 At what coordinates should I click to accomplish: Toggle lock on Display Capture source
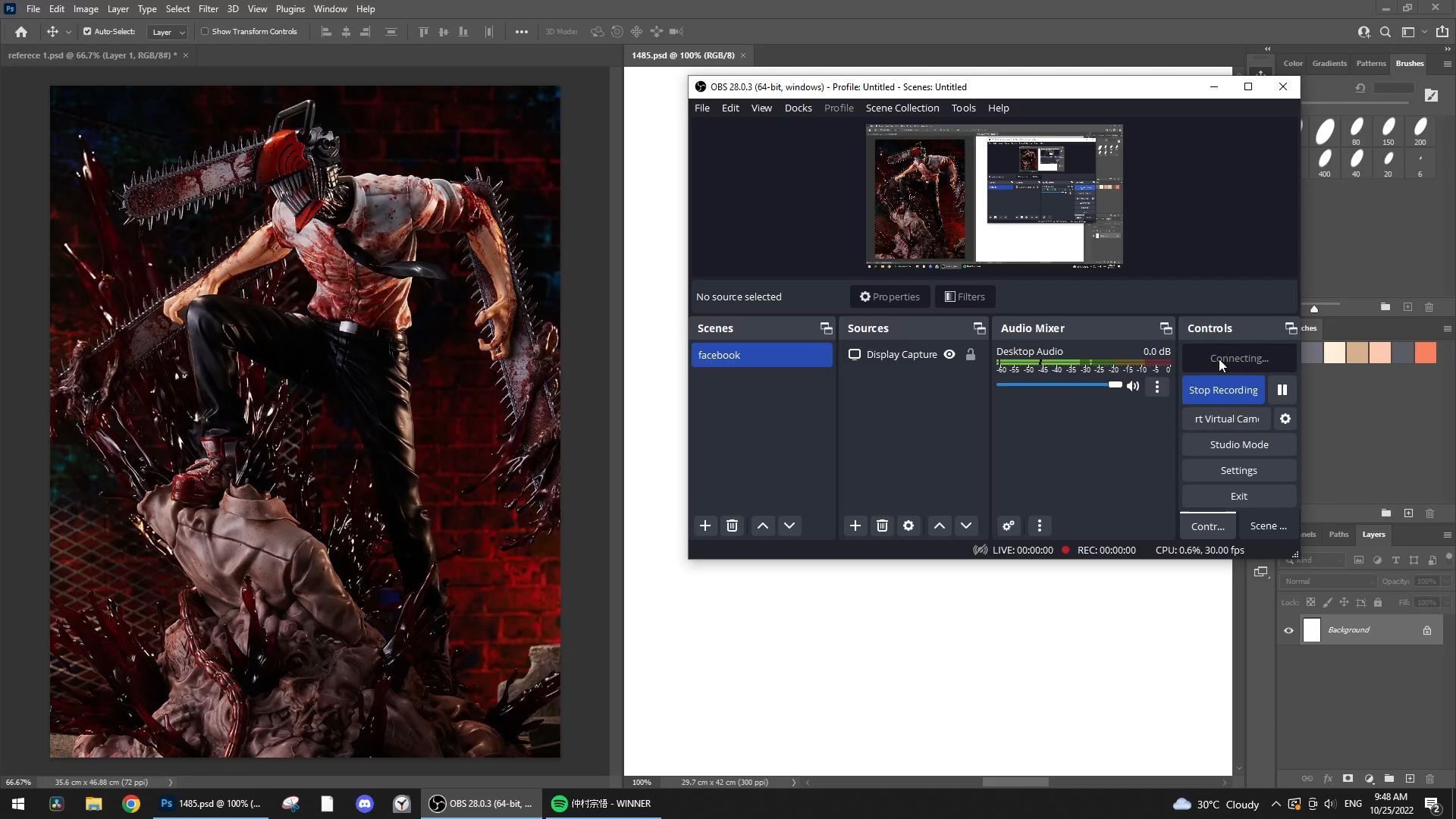971,354
